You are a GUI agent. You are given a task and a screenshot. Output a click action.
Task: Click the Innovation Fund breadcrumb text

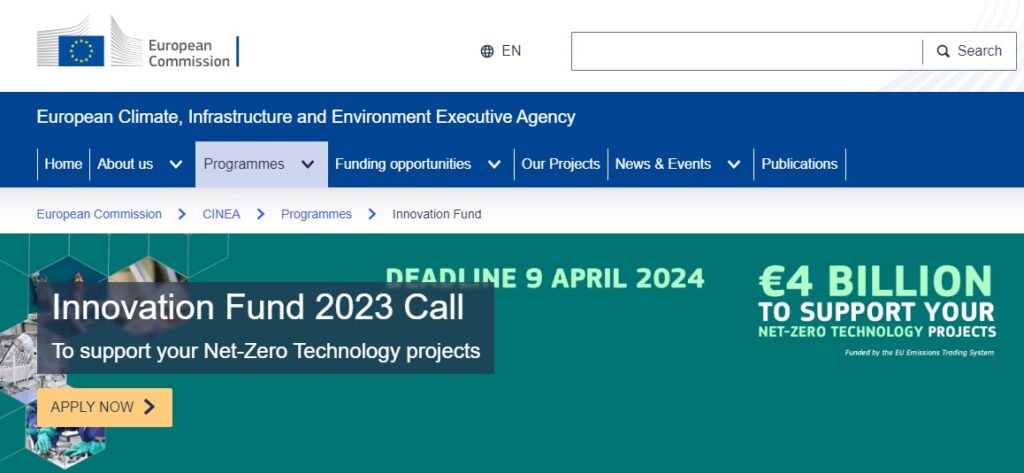point(437,214)
